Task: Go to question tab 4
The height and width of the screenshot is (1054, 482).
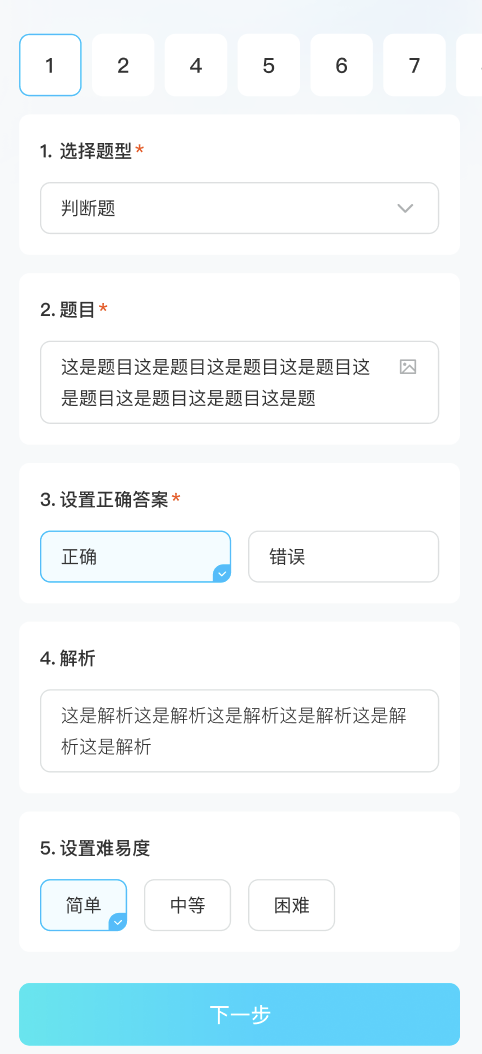Action: 196,65
